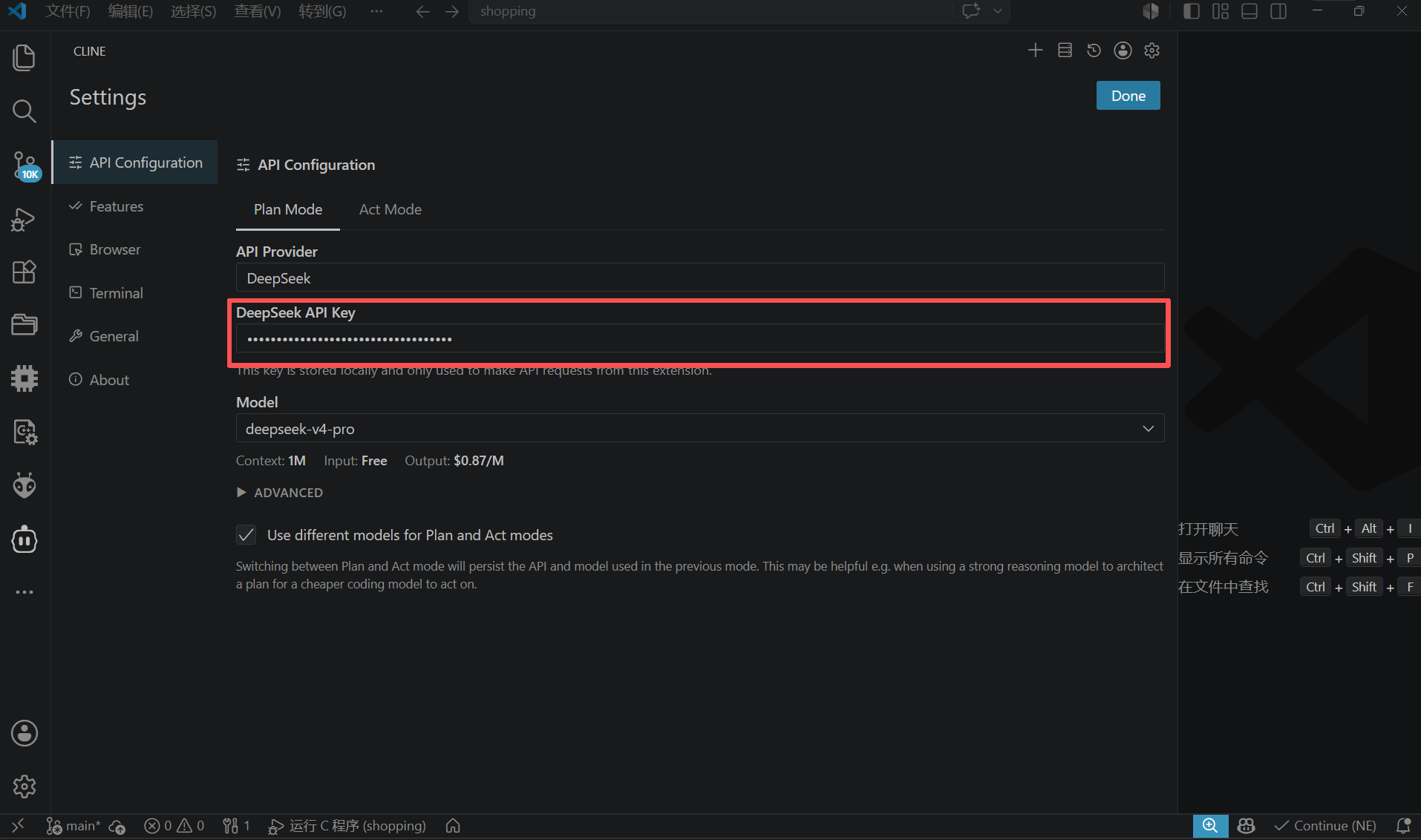The height and width of the screenshot is (840, 1421).
Task: Open the 选择(S) menu
Action: pos(194,11)
